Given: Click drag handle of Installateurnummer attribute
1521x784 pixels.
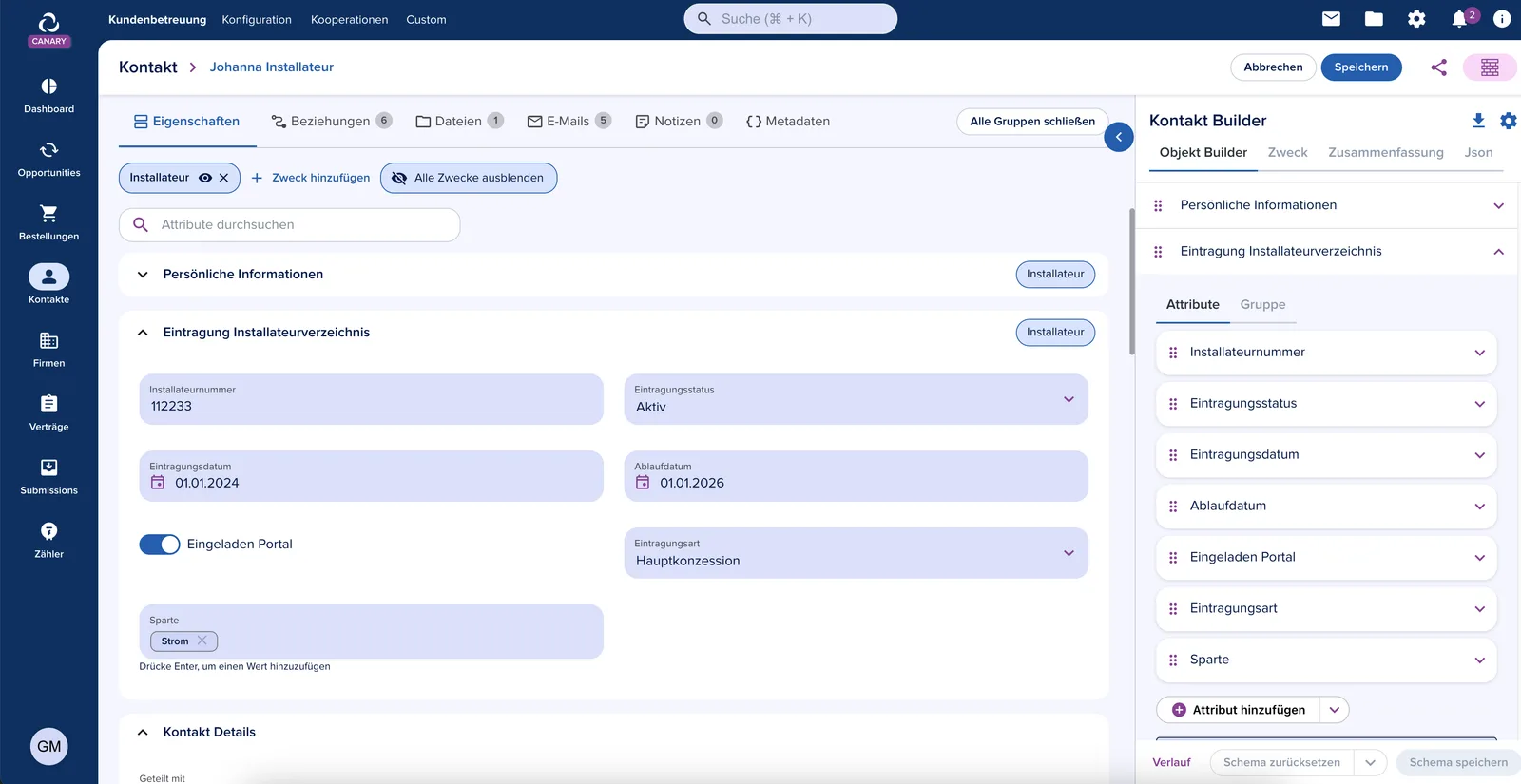Looking at the screenshot, I should (1173, 353).
